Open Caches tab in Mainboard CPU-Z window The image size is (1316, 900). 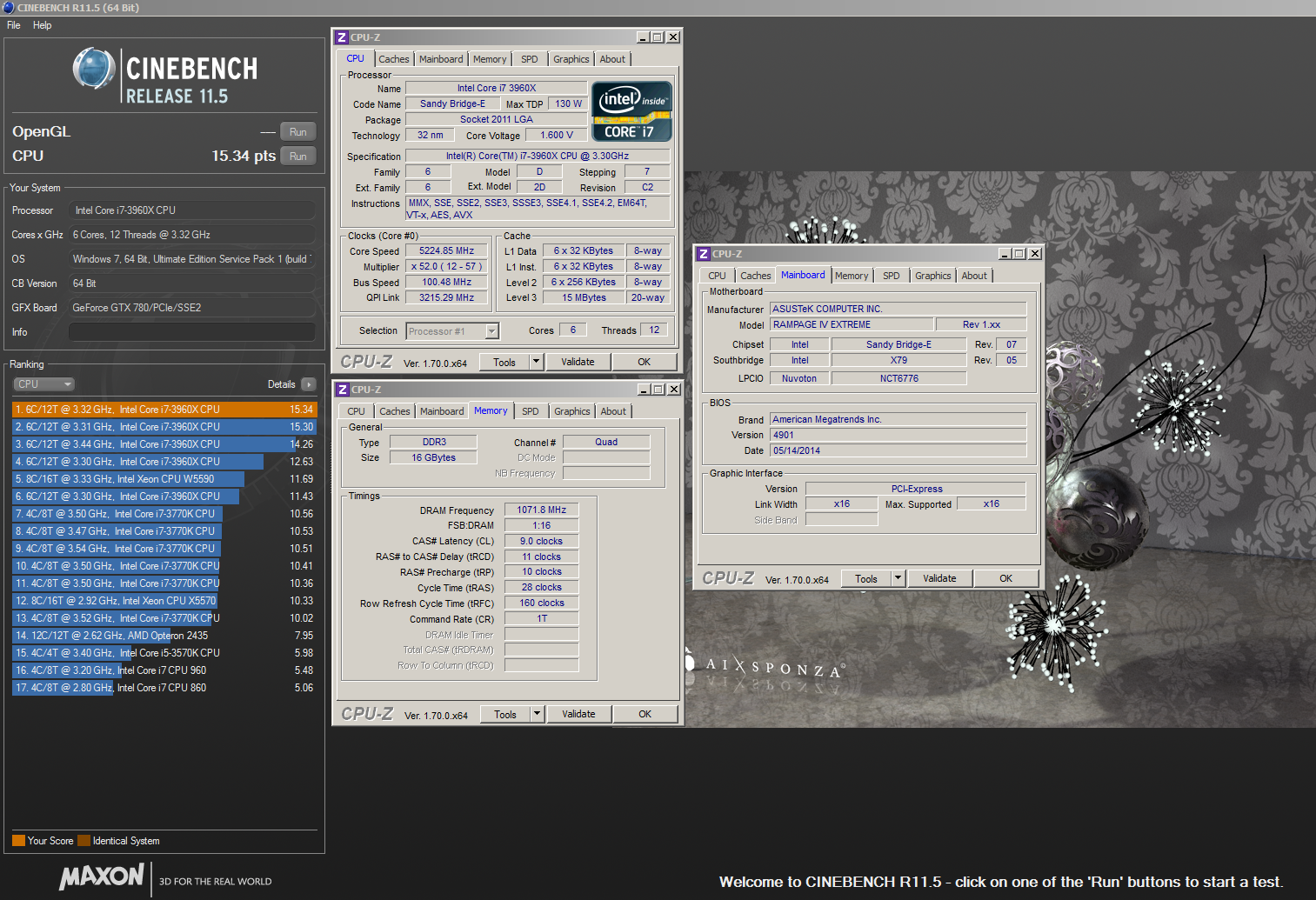pyautogui.click(x=755, y=276)
